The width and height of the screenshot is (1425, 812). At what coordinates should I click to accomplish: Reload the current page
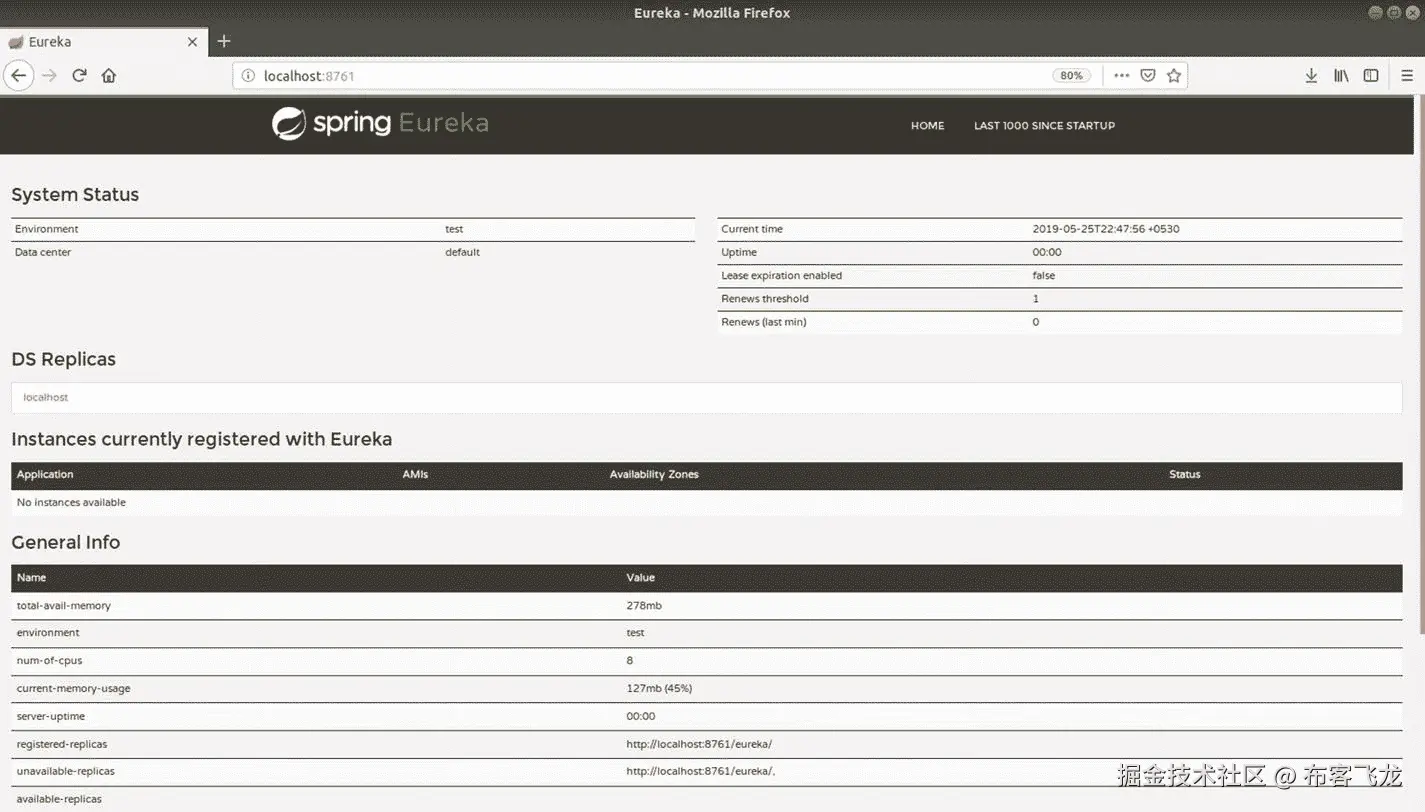click(x=79, y=76)
